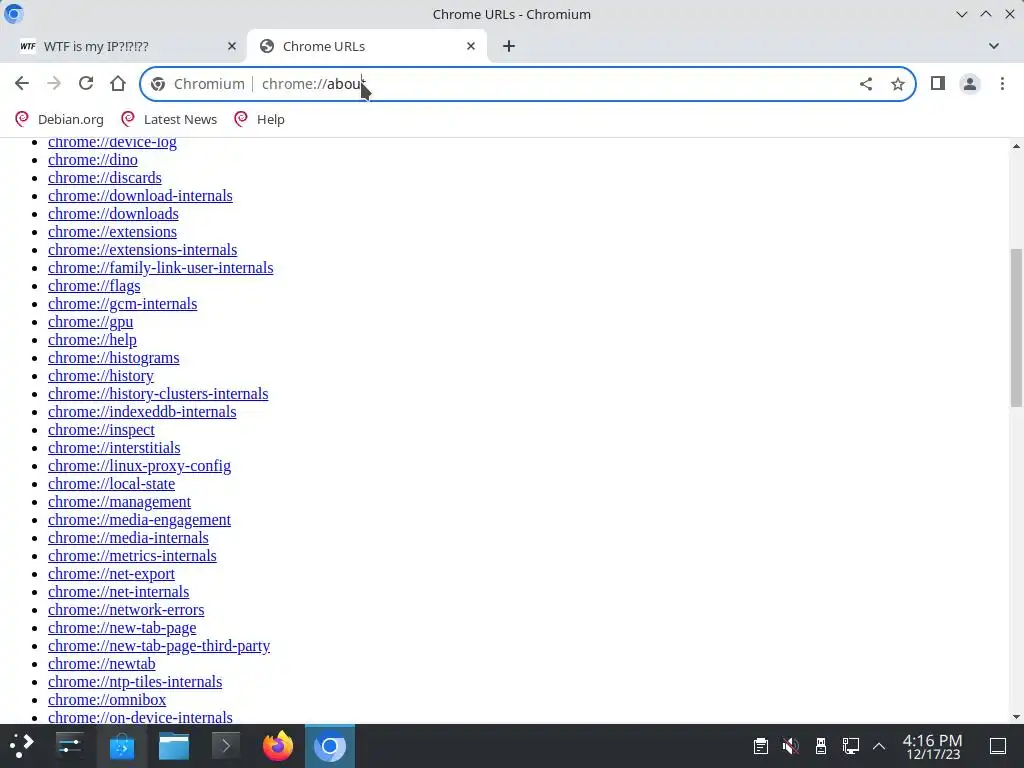The height and width of the screenshot is (768, 1024).
Task: Open Latest News bookmark
Action: (x=169, y=120)
